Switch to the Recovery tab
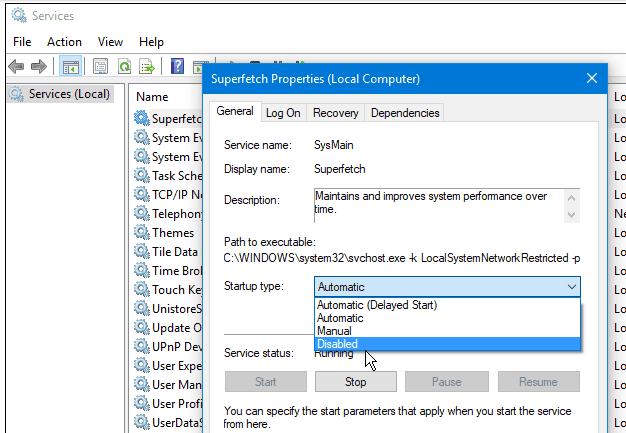The width and height of the screenshot is (626, 433). (x=336, y=113)
